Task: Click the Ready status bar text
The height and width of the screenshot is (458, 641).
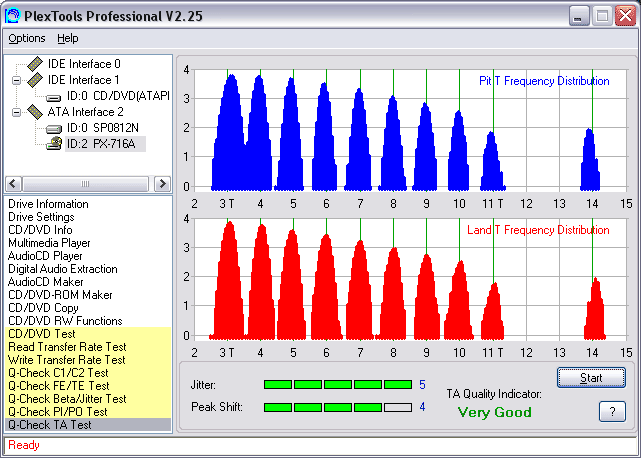Action: tap(24, 445)
